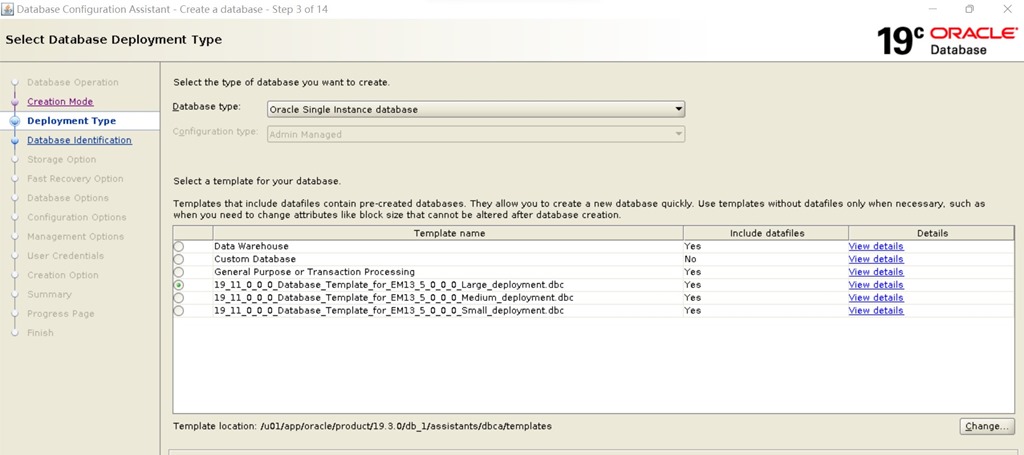Click the Include datafiles column header
Screen dimensions: 1024x455
pos(766,233)
